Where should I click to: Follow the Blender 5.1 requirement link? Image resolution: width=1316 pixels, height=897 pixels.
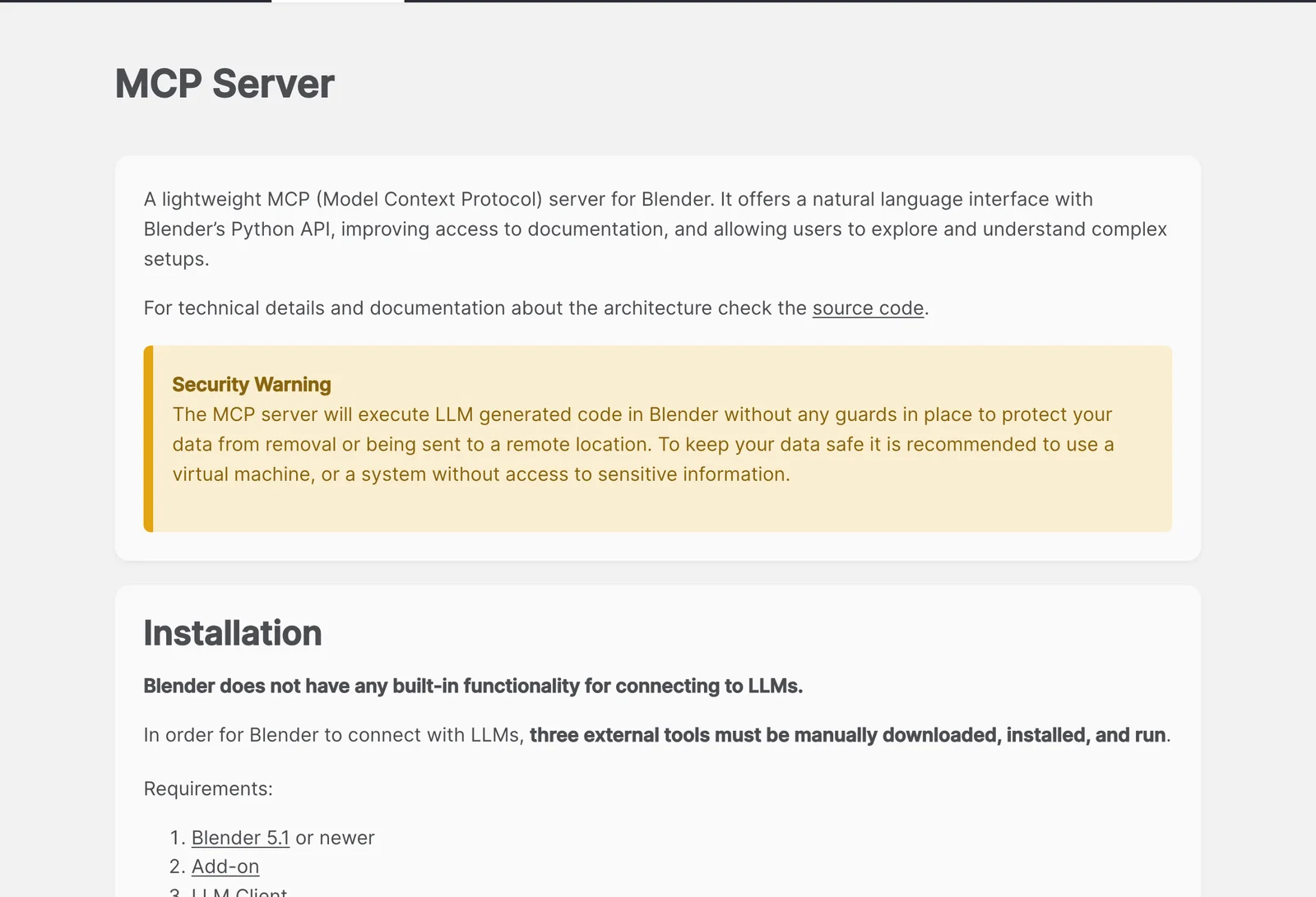(240, 838)
